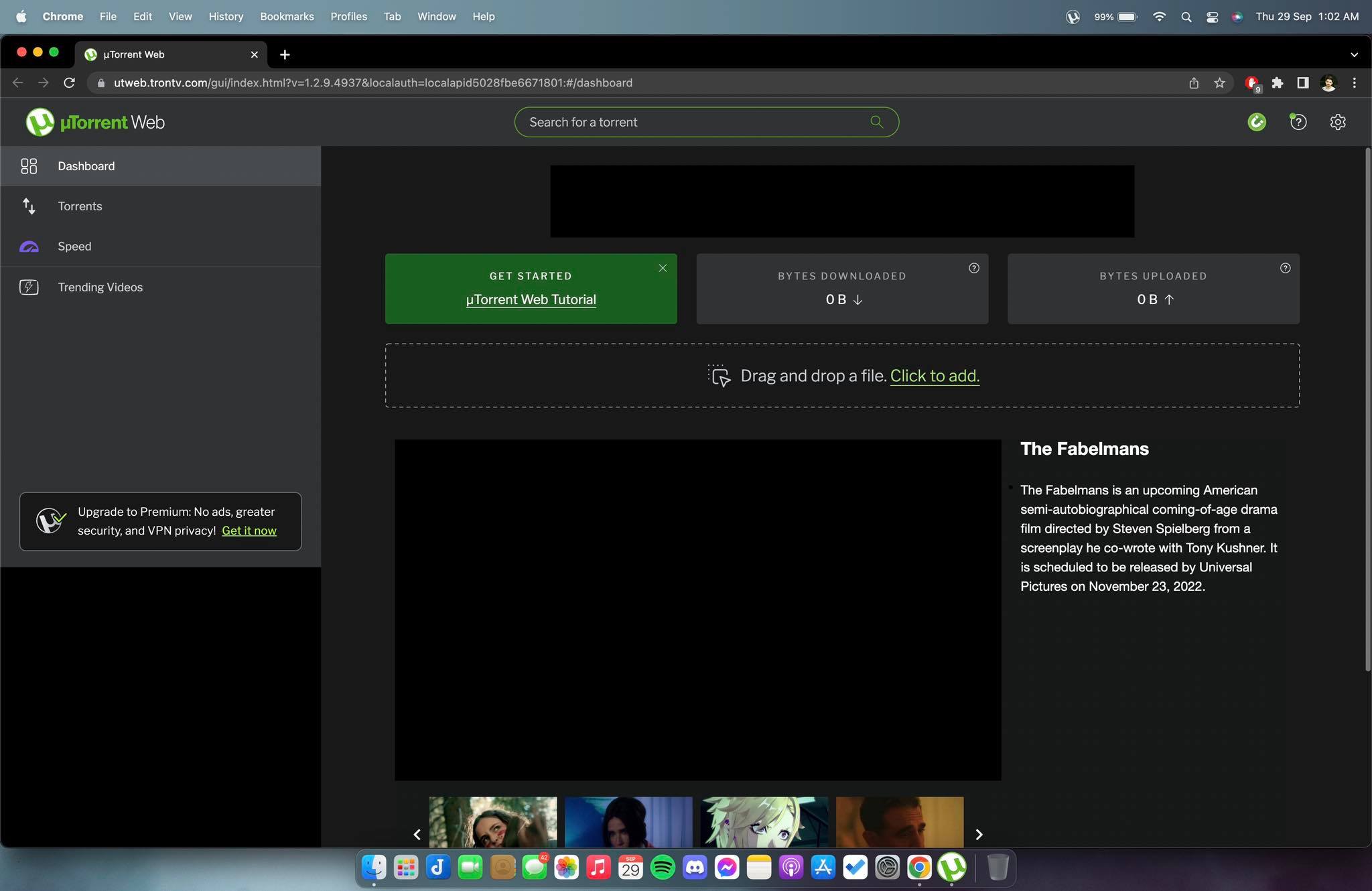Open macOS Control Center

(x=1212, y=17)
